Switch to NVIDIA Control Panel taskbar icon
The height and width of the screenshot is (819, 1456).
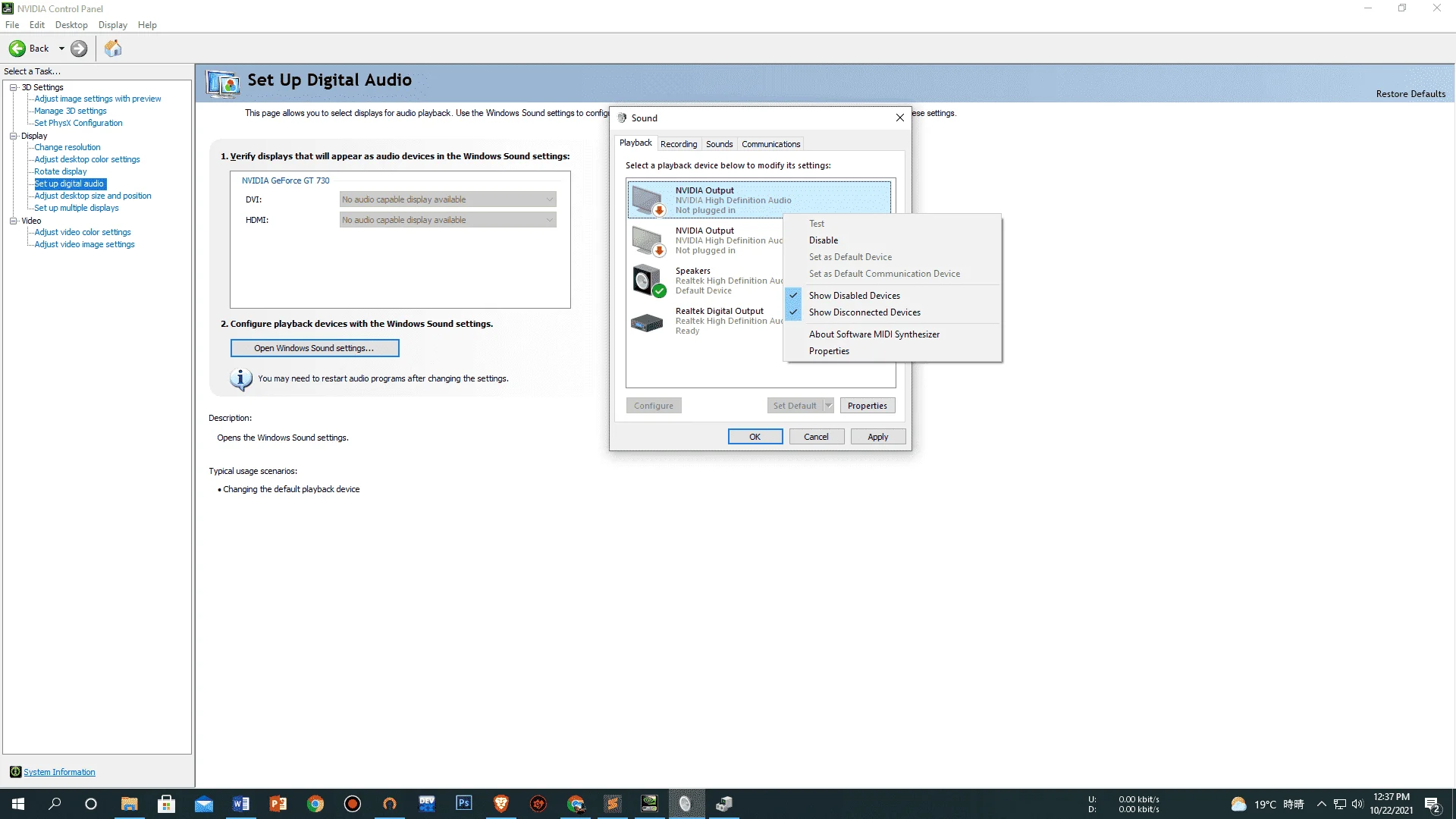649,804
